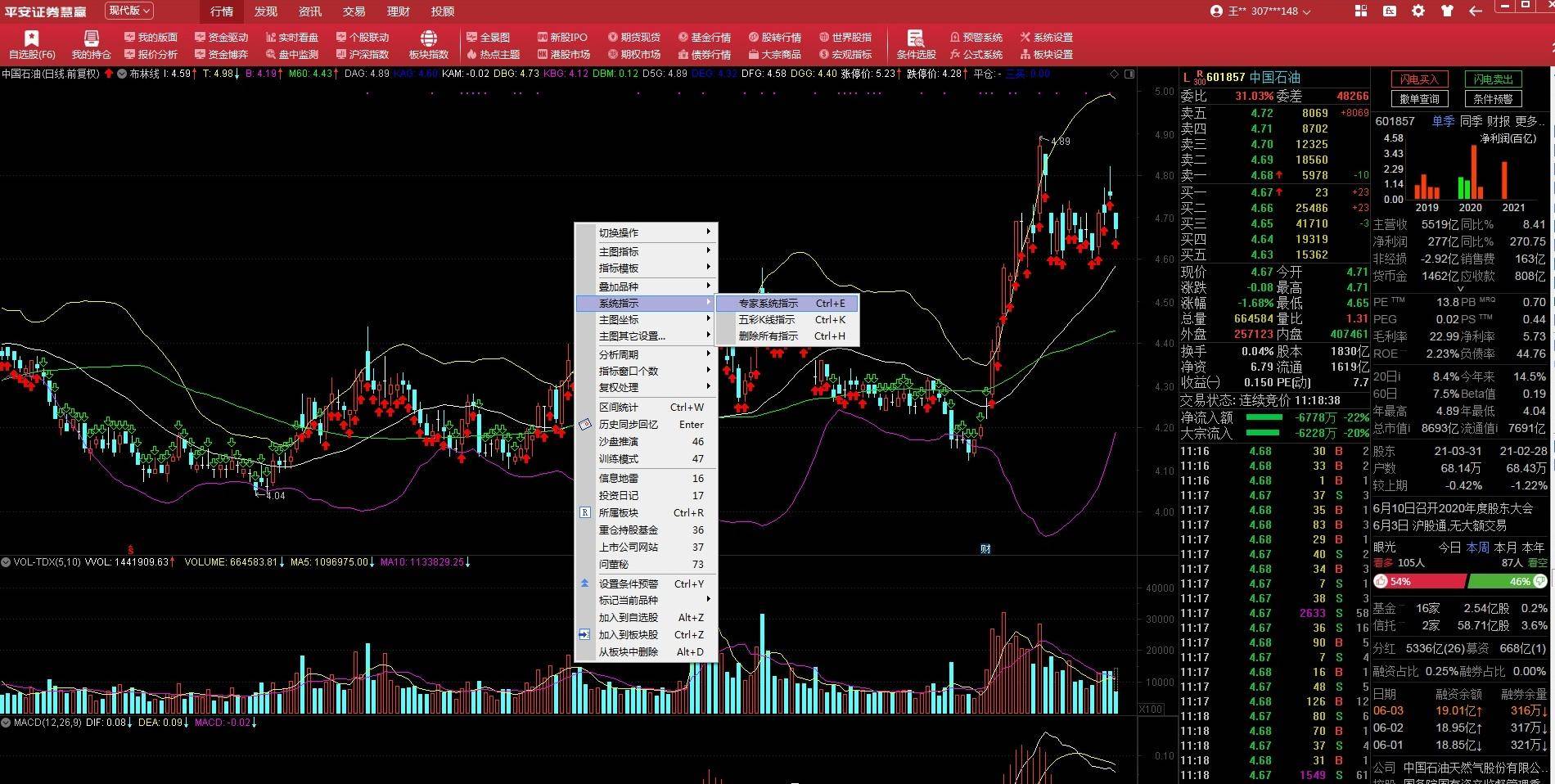Open the 布林线 indicator dropdown arrow
Image resolution: width=1555 pixels, height=784 pixels.
(122, 74)
